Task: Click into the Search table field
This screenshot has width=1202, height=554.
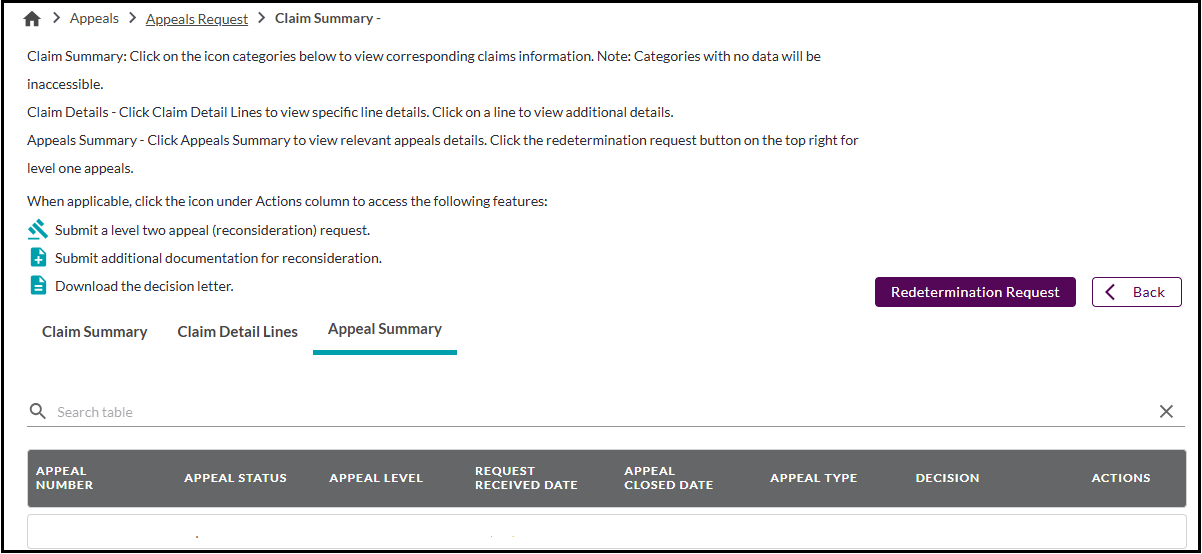Action: [600, 412]
